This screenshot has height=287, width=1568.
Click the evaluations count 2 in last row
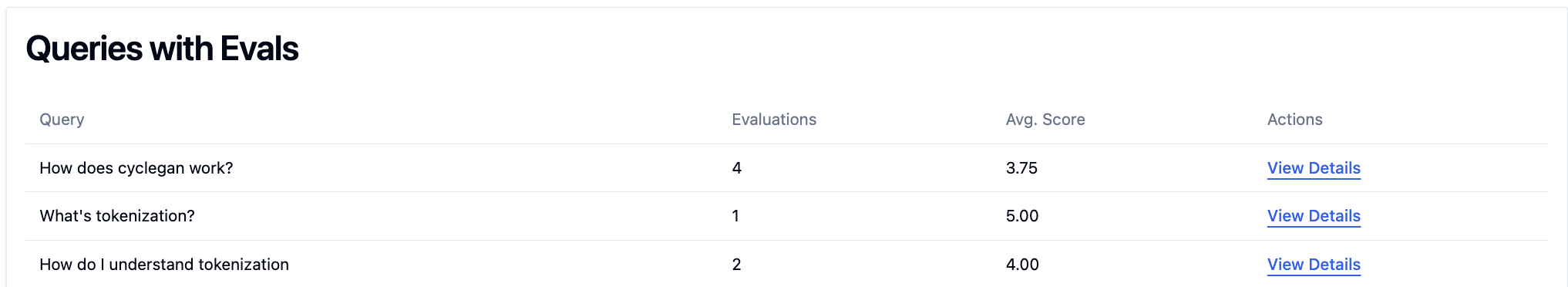tap(737, 265)
